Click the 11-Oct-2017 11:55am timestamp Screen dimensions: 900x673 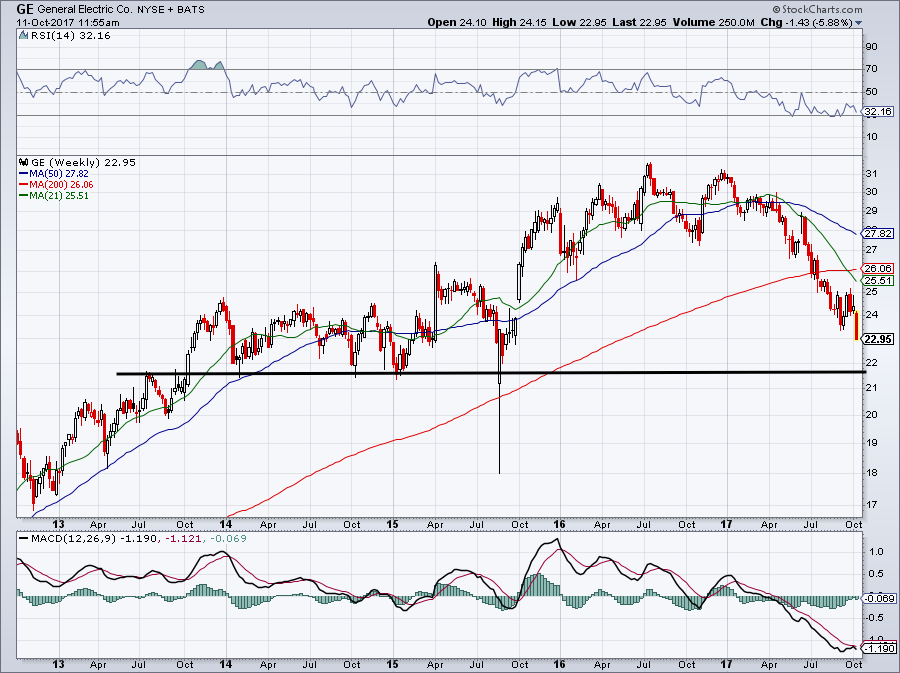(x=68, y=23)
